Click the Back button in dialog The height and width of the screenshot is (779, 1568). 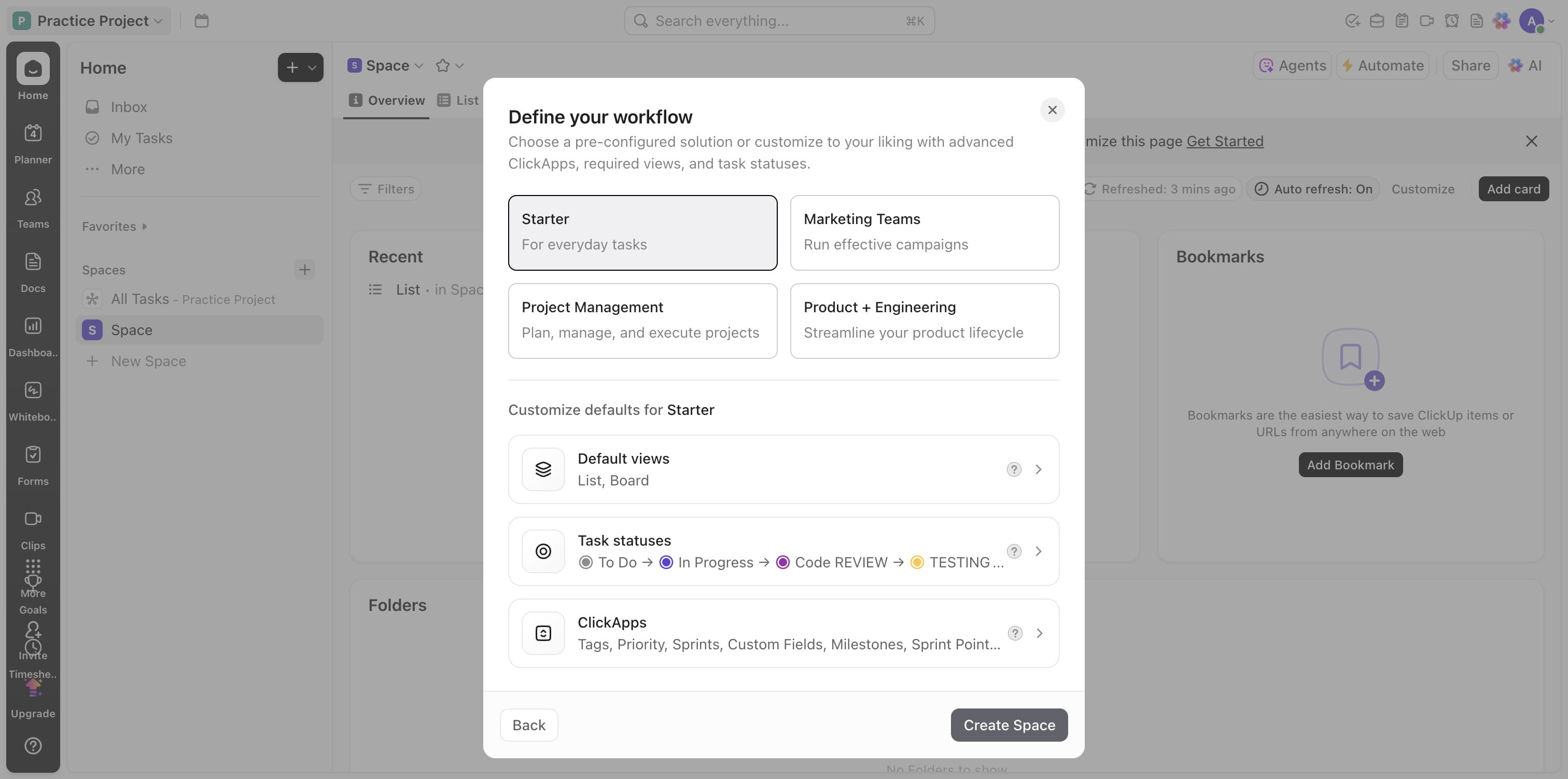528,725
